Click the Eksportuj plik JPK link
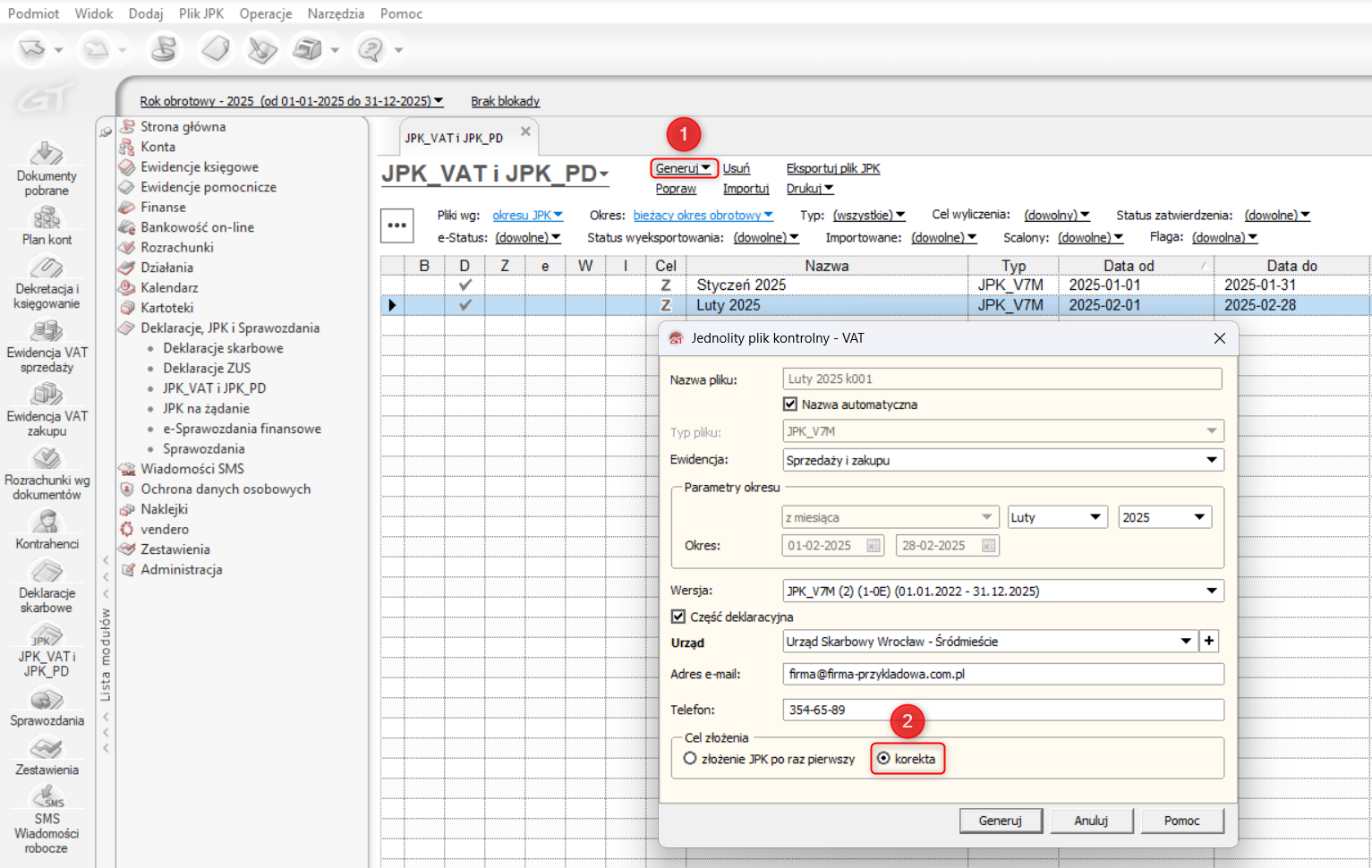This screenshot has width=1372, height=868. pyautogui.click(x=832, y=168)
